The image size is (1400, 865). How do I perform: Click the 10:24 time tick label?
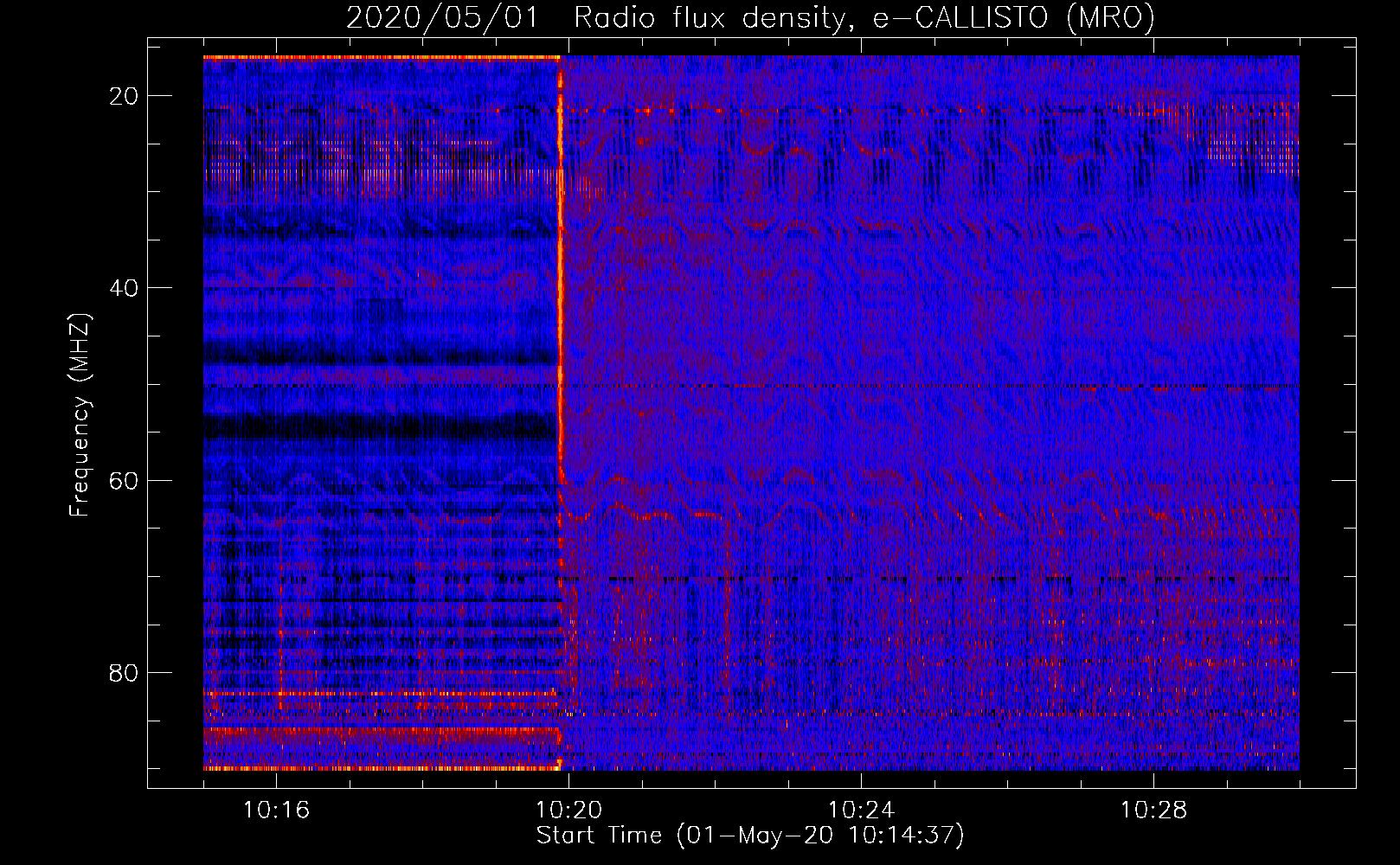click(861, 811)
